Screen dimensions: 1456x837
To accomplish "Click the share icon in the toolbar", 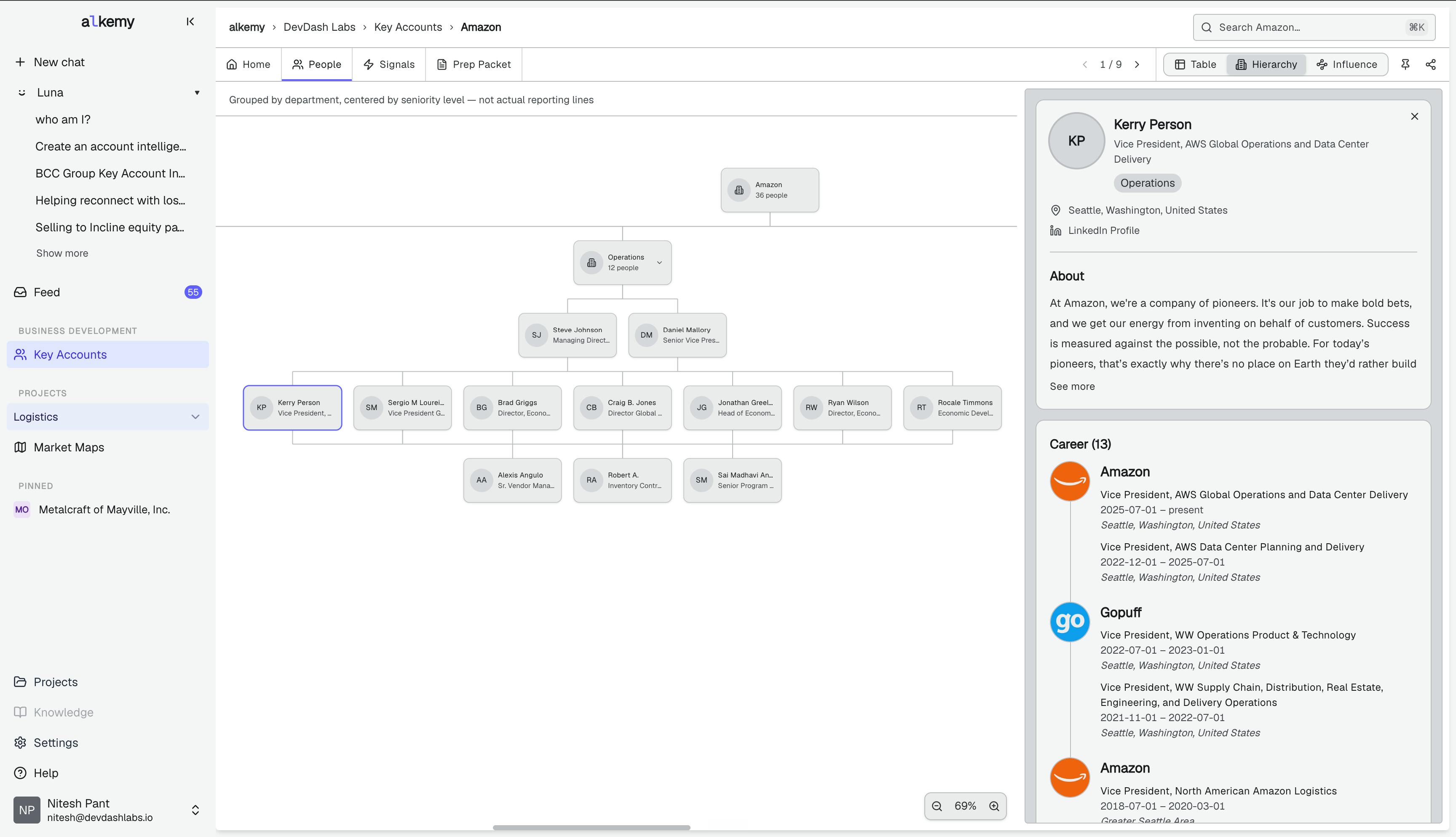I will click(x=1431, y=64).
